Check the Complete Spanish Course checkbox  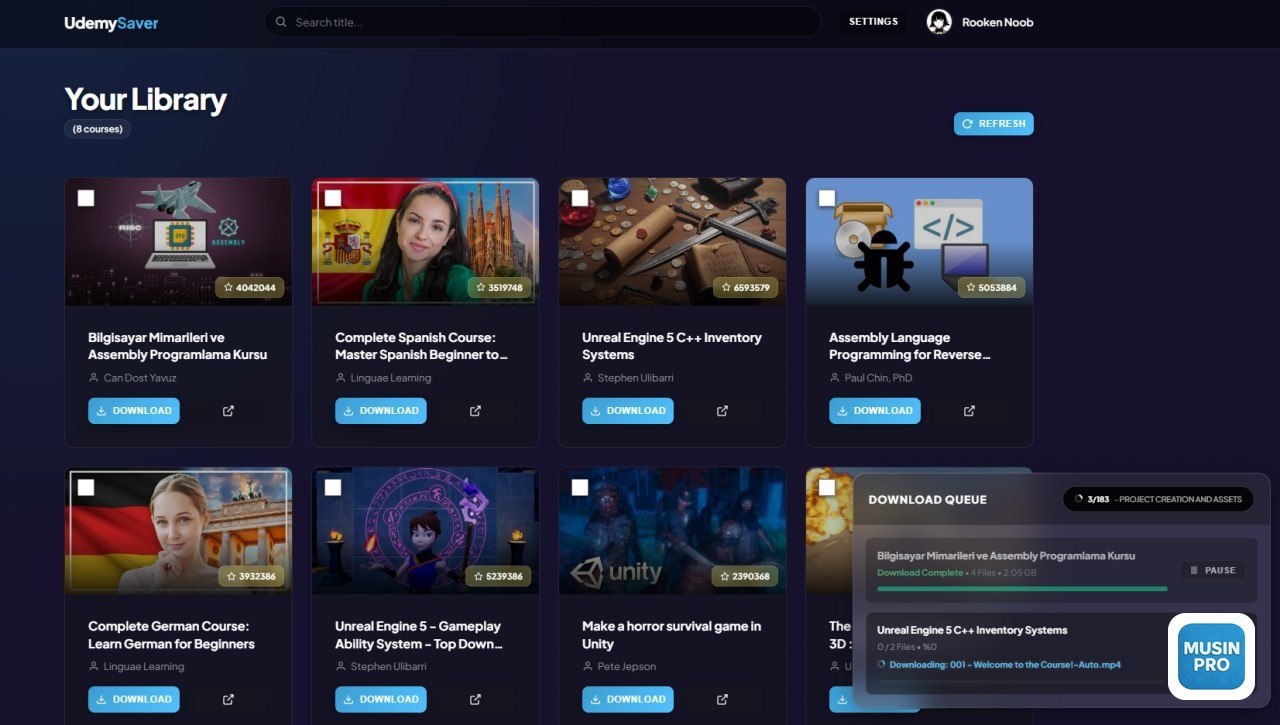(333, 198)
